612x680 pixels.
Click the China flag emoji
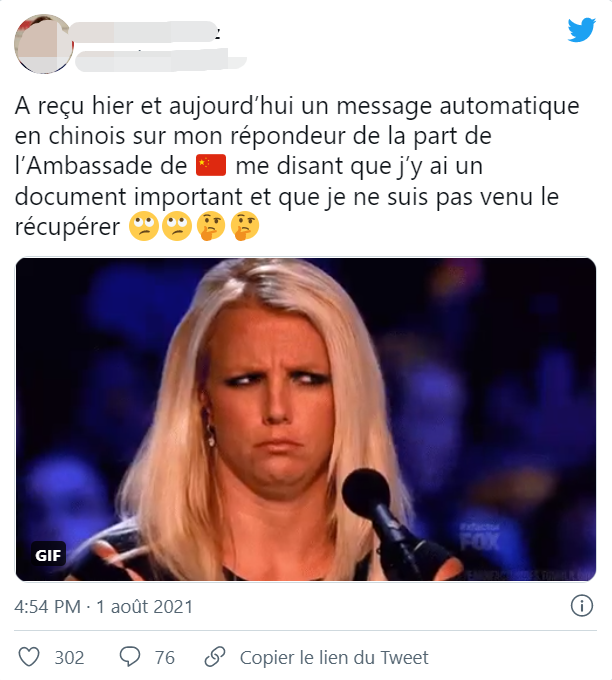coord(211,165)
